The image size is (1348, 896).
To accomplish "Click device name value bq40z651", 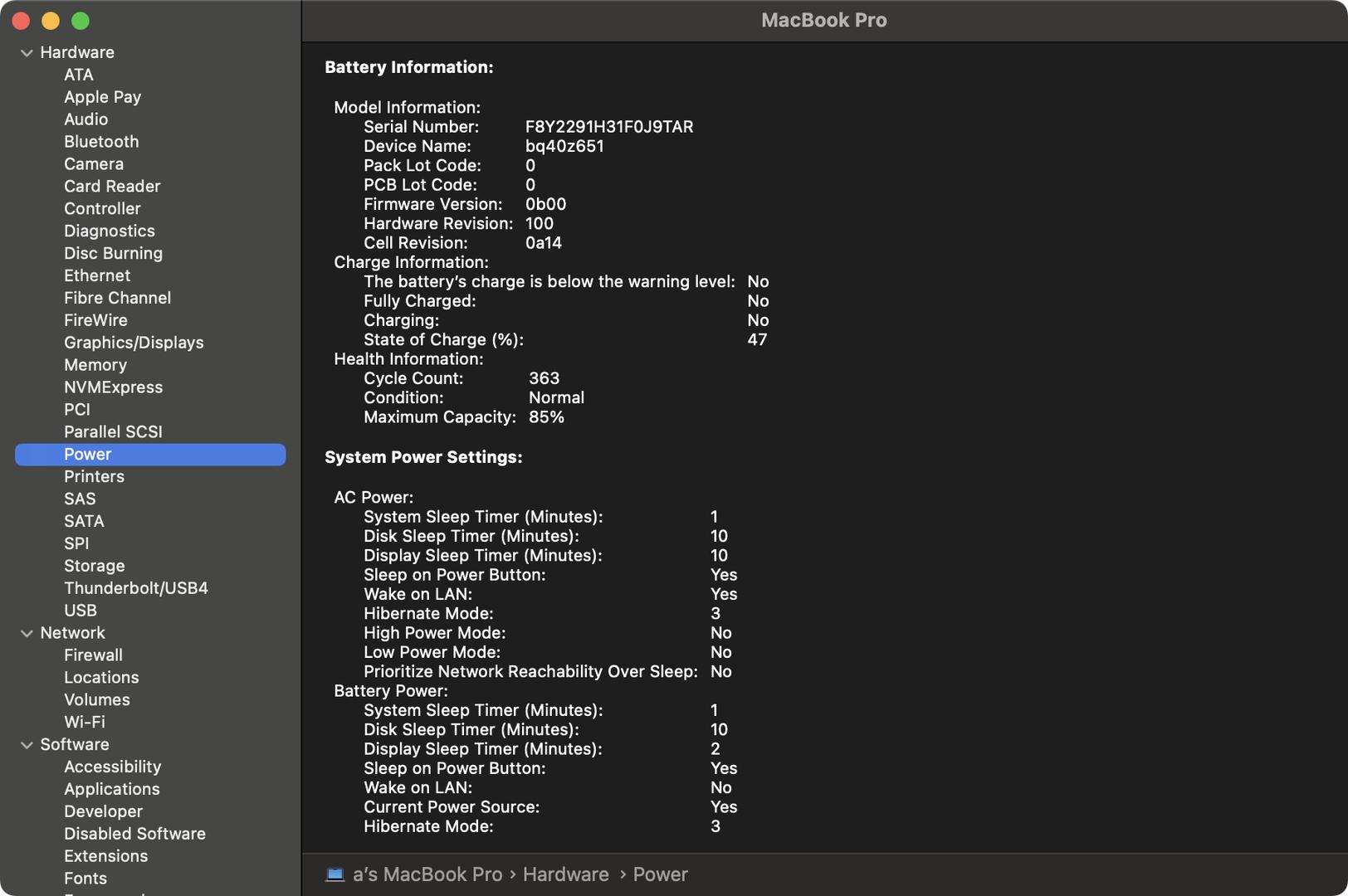I will 564,147.
